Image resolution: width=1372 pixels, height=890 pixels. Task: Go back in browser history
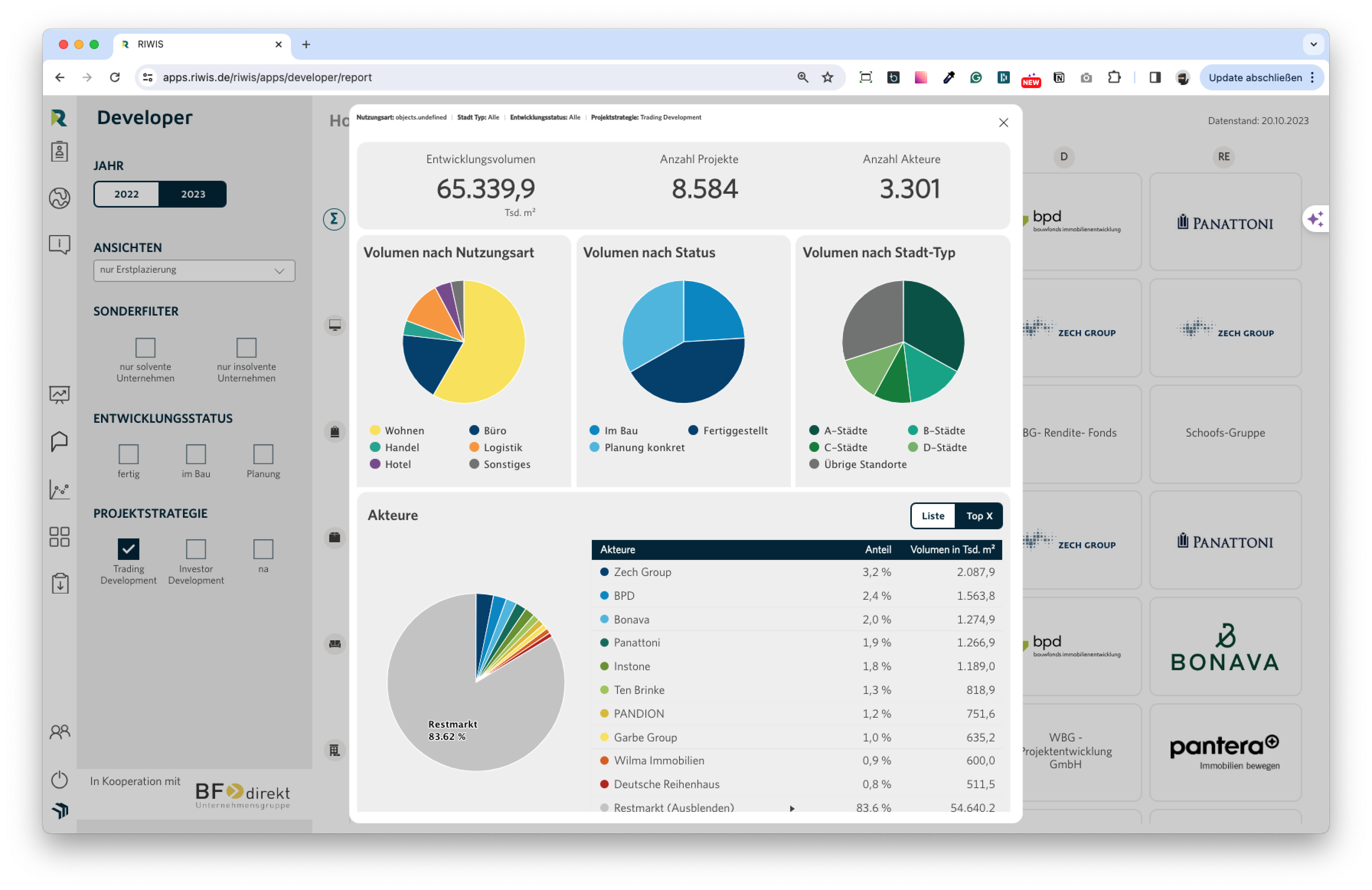60,77
